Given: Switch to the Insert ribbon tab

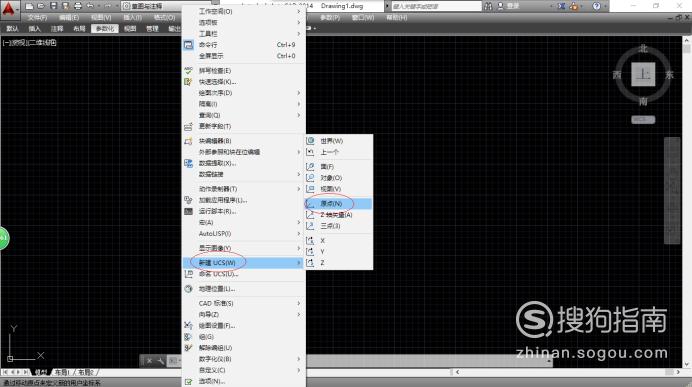Looking at the screenshot, I should [x=34, y=29].
